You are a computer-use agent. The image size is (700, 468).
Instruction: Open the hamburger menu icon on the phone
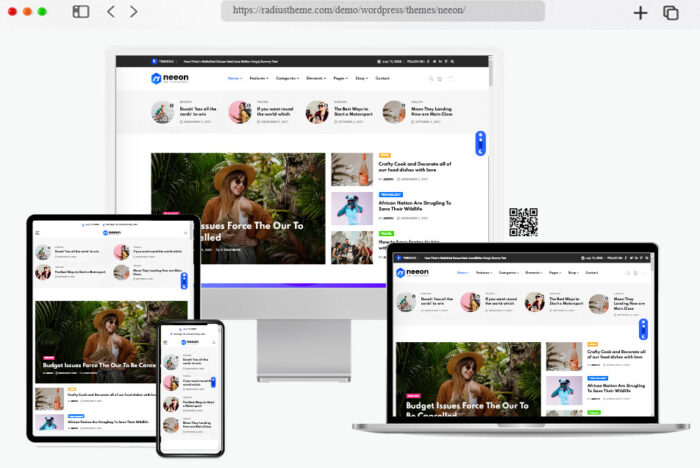pyautogui.click(x=165, y=342)
